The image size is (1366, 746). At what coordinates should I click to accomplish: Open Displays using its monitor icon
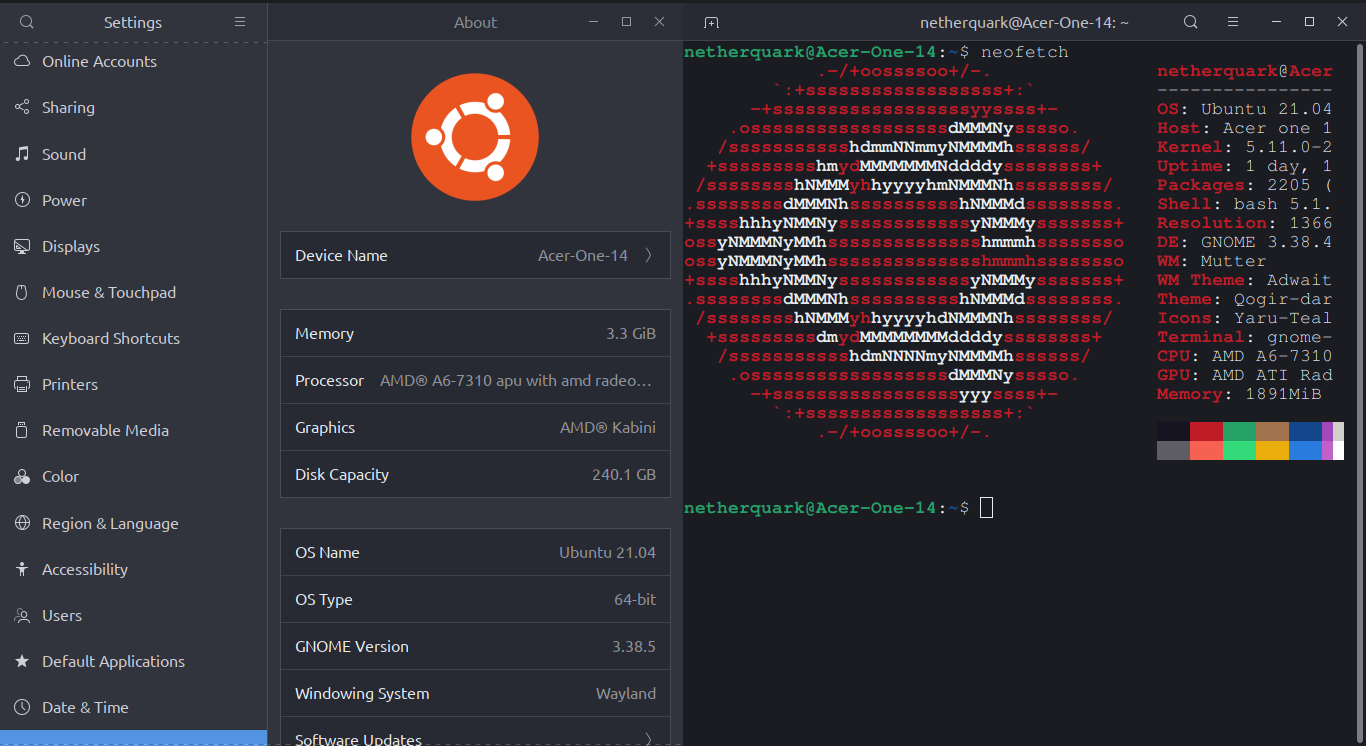(x=20, y=246)
